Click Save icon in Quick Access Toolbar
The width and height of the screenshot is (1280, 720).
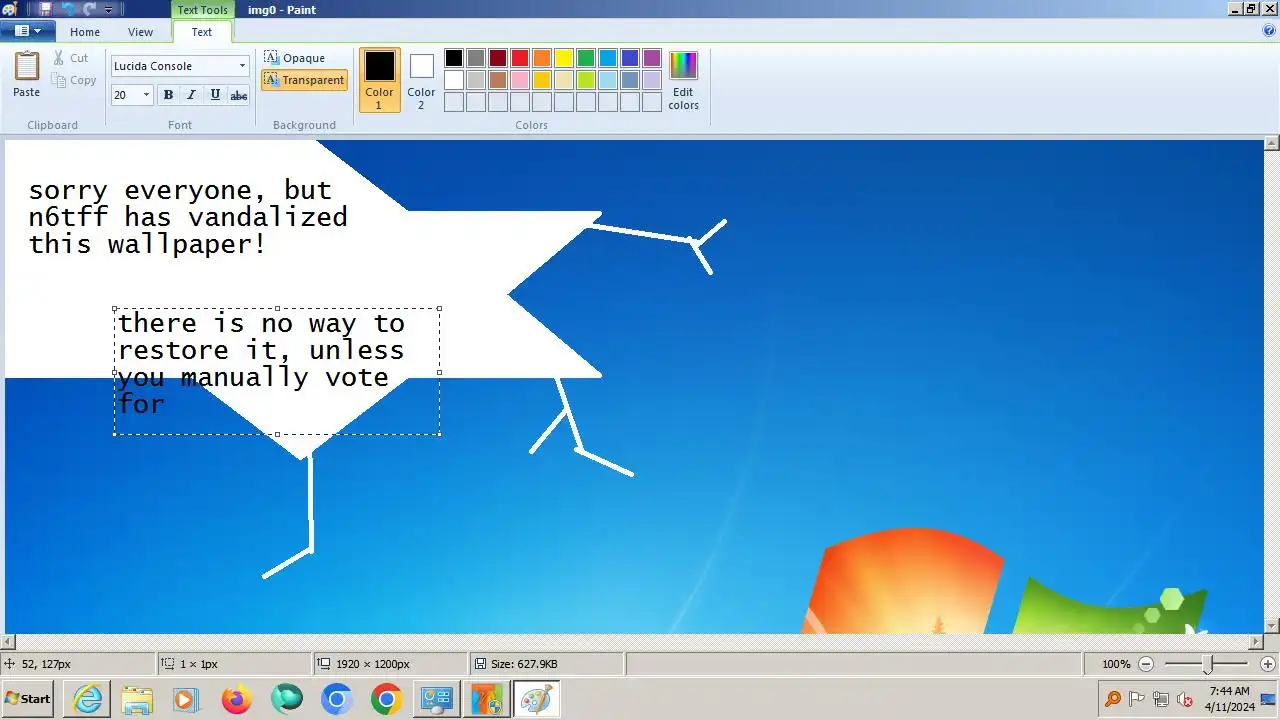[x=45, y=9]
